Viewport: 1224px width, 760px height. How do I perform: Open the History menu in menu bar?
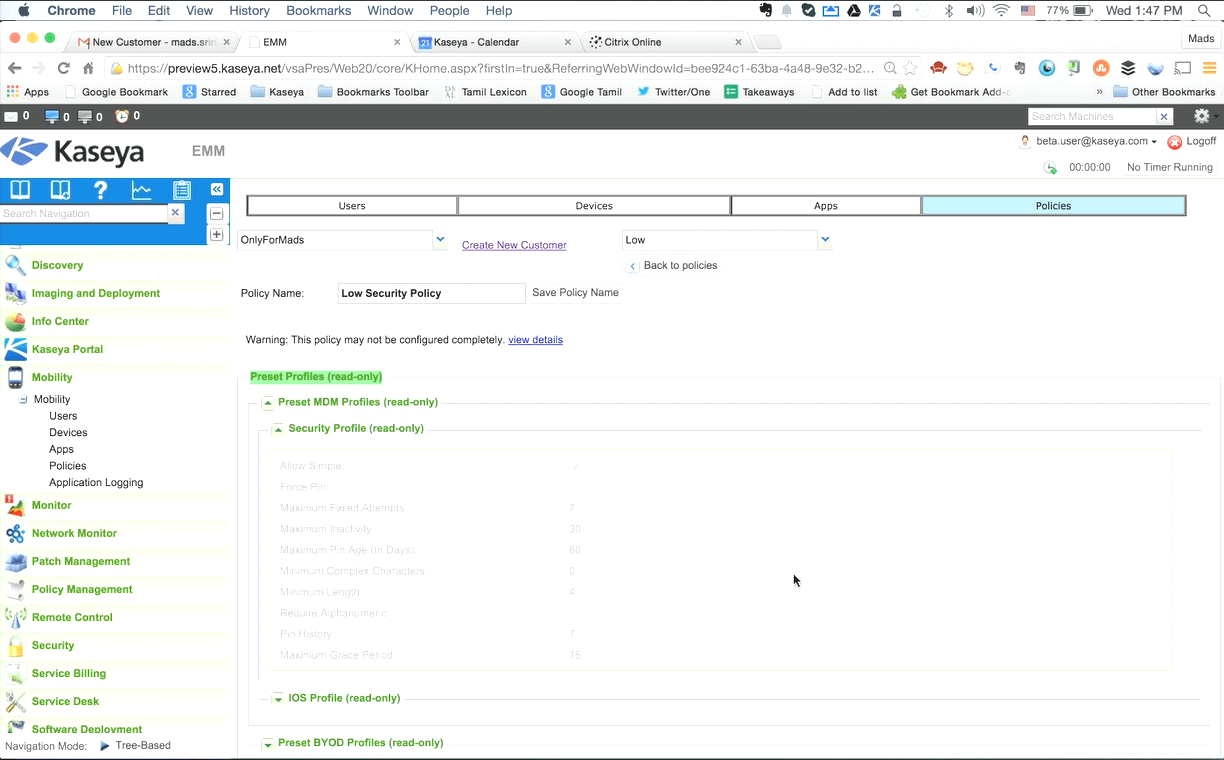pos(249,10)
